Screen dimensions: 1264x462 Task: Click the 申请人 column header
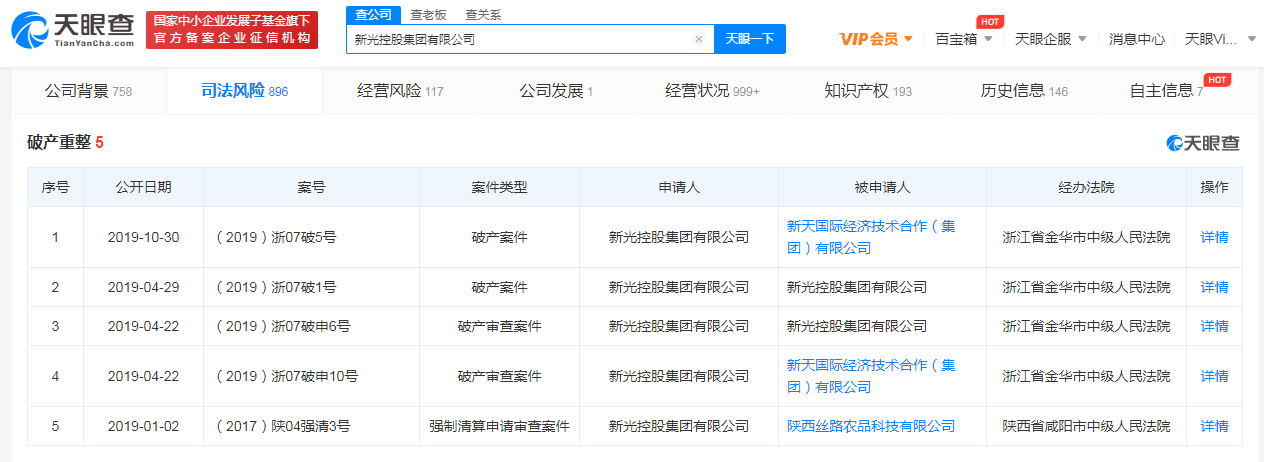coord(679,187)
